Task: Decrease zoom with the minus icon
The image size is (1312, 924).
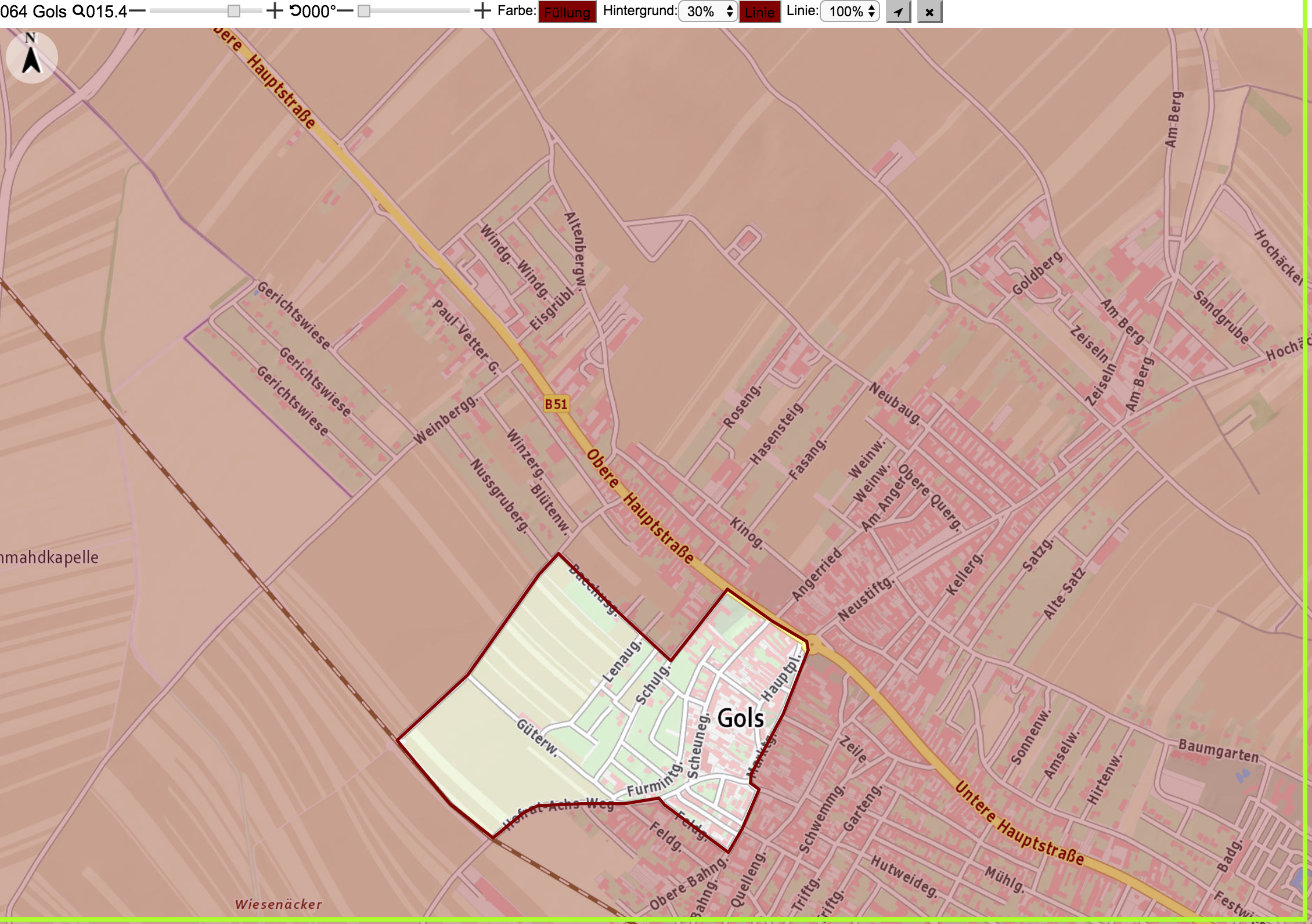Action: (137, 11)
